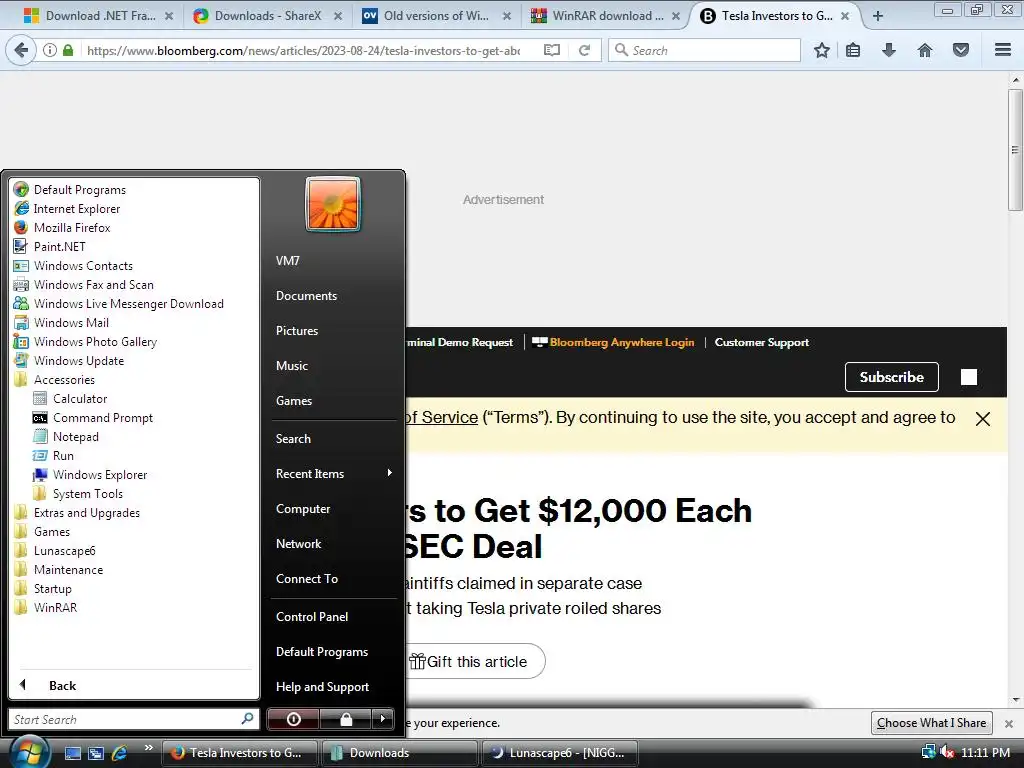1024x768 pixels.
Task: Click Show Desktop quick launch icon
Action: [x=72, y=753]
